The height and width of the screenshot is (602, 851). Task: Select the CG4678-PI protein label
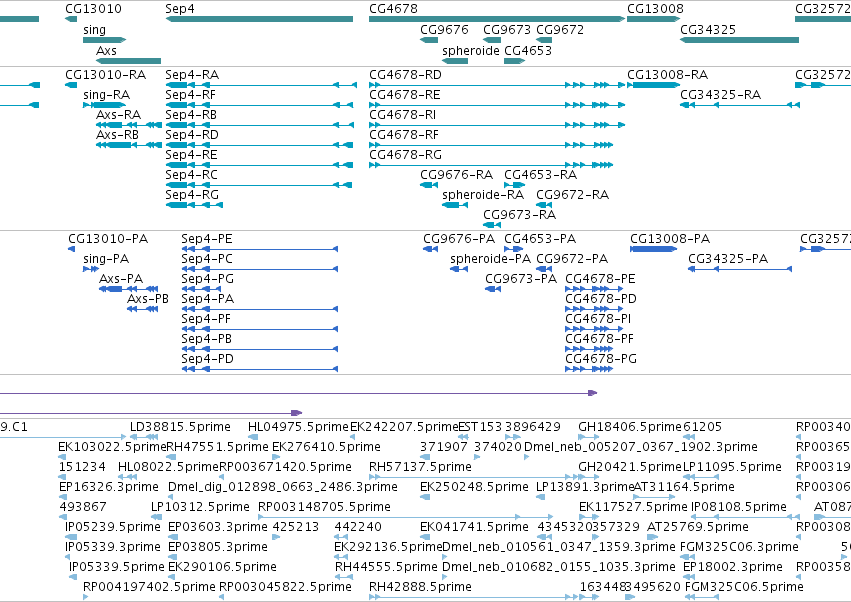coord(598,319)
